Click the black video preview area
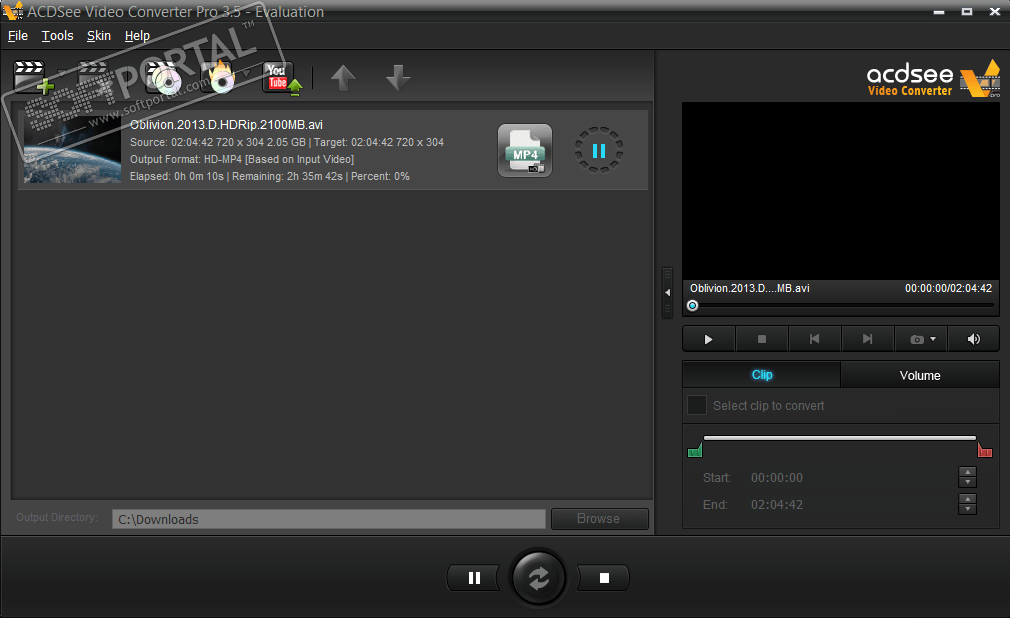This screenshot has height=618, width=1010. [x=841, y=191]
